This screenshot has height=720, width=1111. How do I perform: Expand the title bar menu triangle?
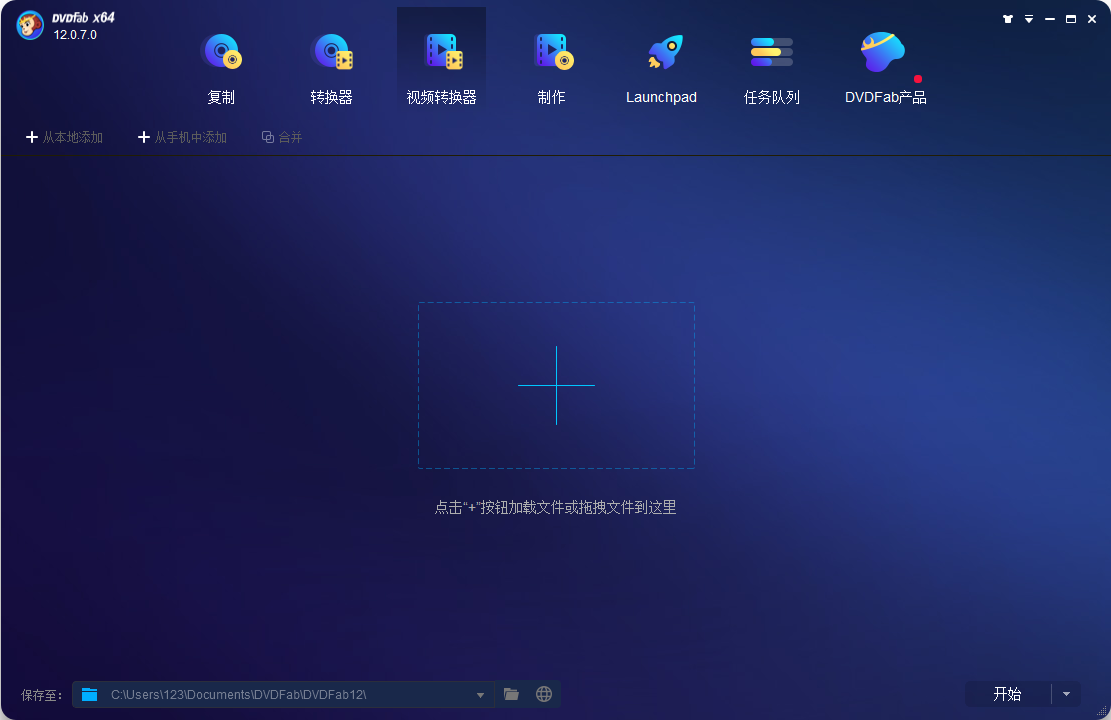1029,19
